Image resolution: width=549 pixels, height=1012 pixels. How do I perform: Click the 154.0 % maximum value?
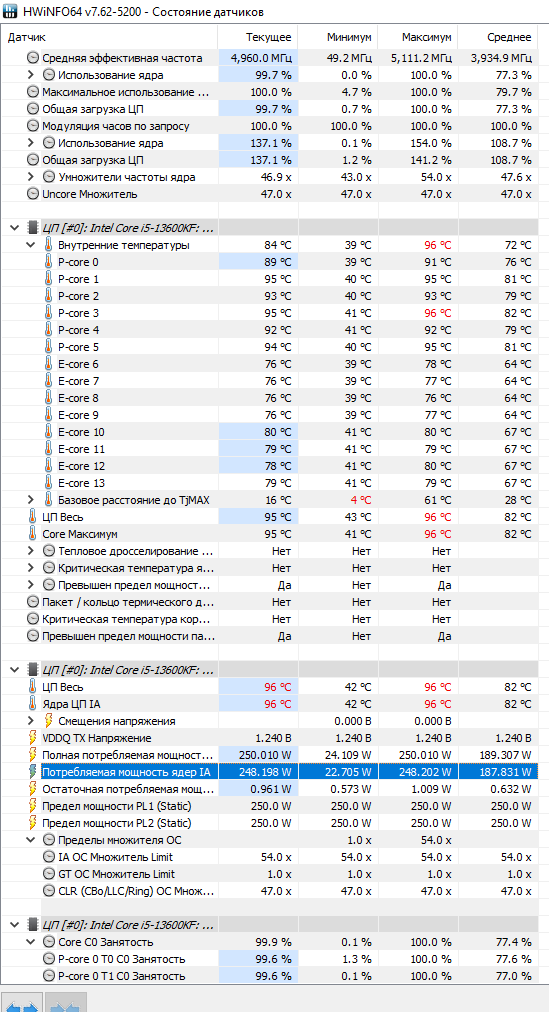coord(432,143)
